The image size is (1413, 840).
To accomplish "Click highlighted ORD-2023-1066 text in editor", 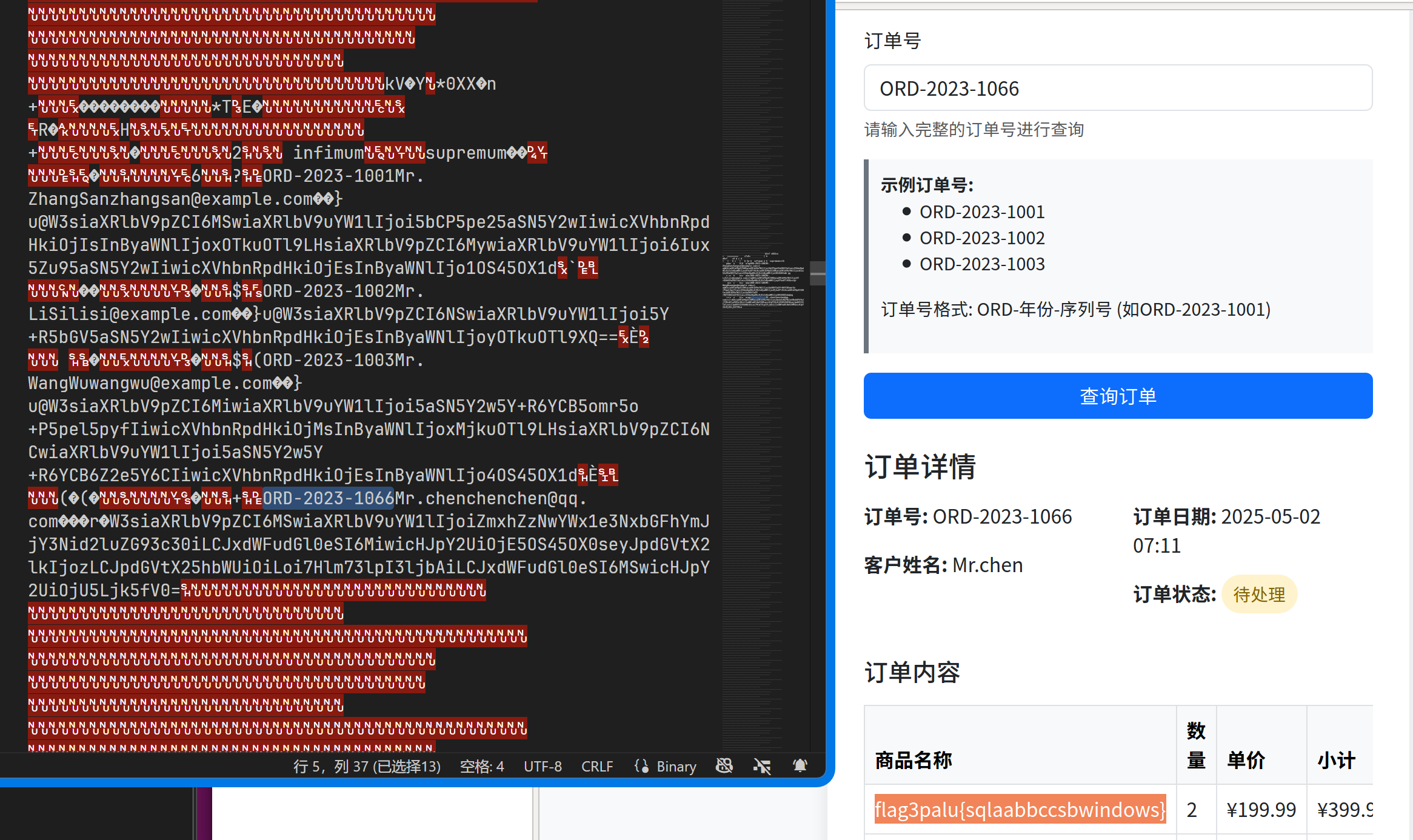I will coord(329,498).
